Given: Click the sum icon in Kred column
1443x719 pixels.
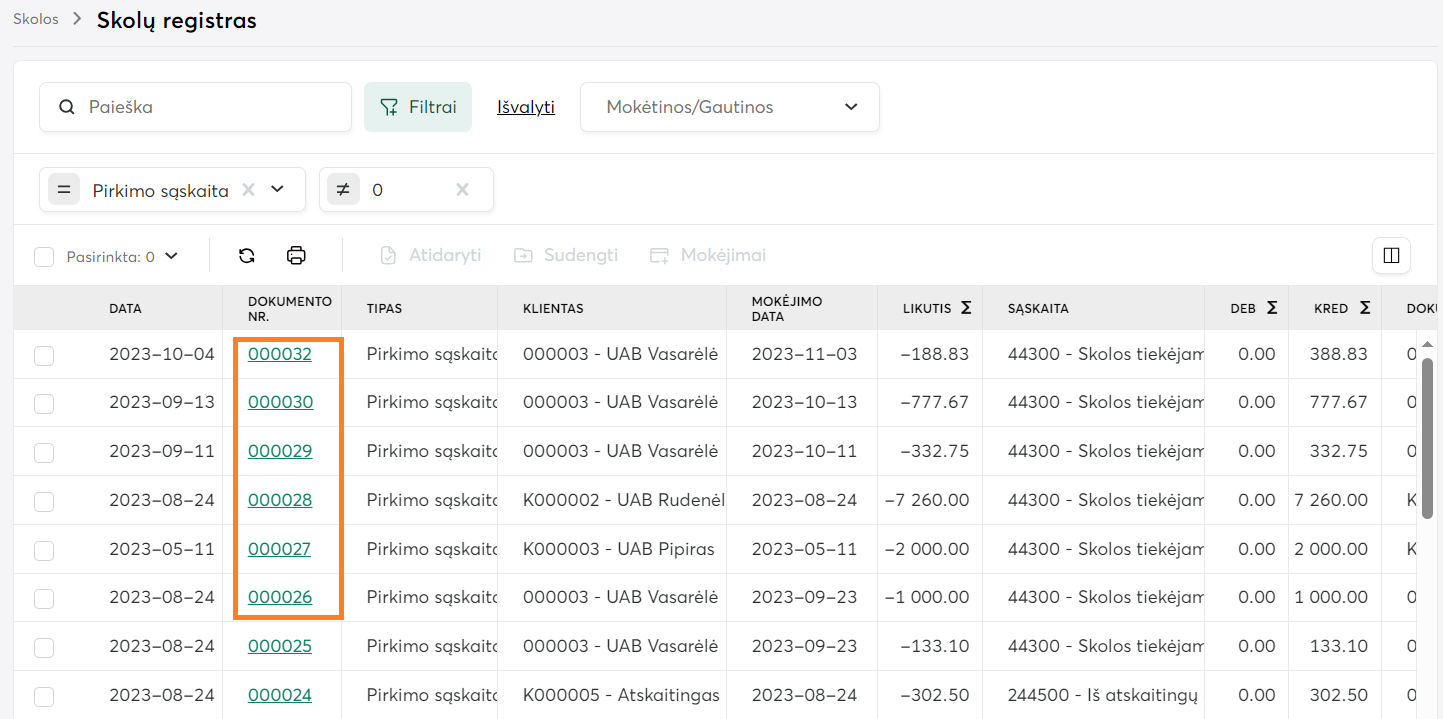Looking at the screenshot, I should (1365, 308).
